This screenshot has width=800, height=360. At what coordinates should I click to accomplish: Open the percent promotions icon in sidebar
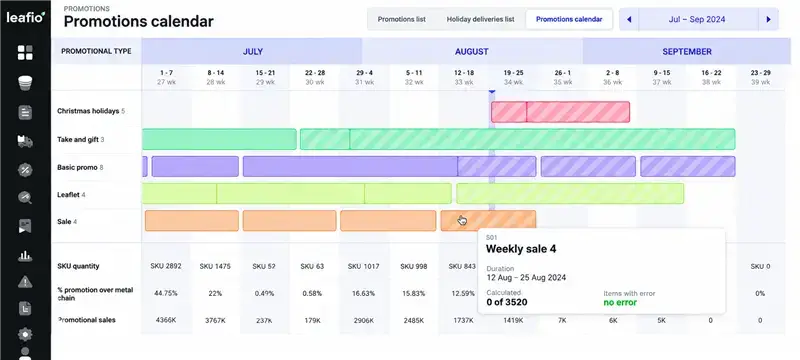[25, 170]
